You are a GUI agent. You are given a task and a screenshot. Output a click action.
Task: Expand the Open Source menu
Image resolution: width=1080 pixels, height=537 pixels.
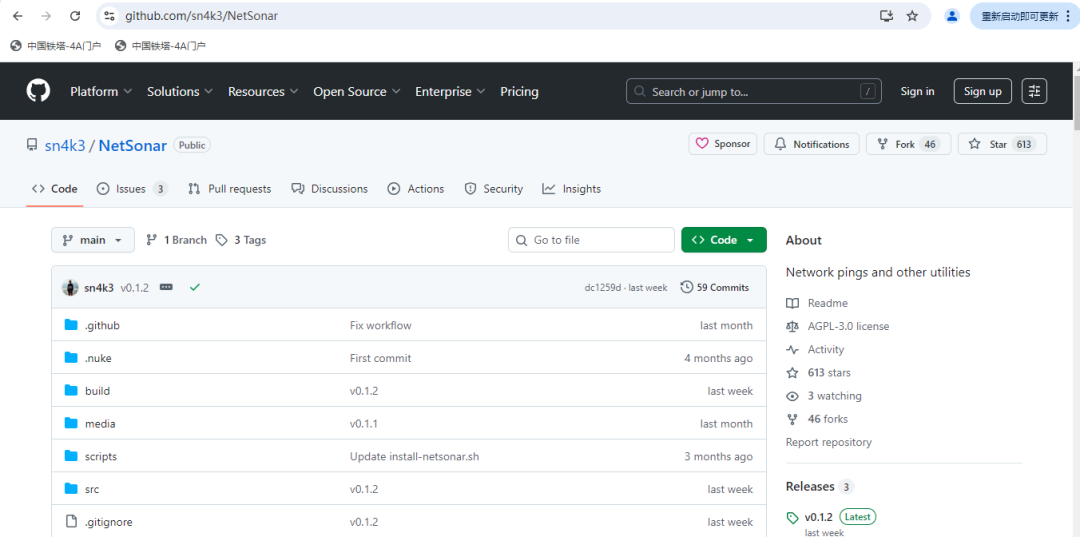pos(357,92)
